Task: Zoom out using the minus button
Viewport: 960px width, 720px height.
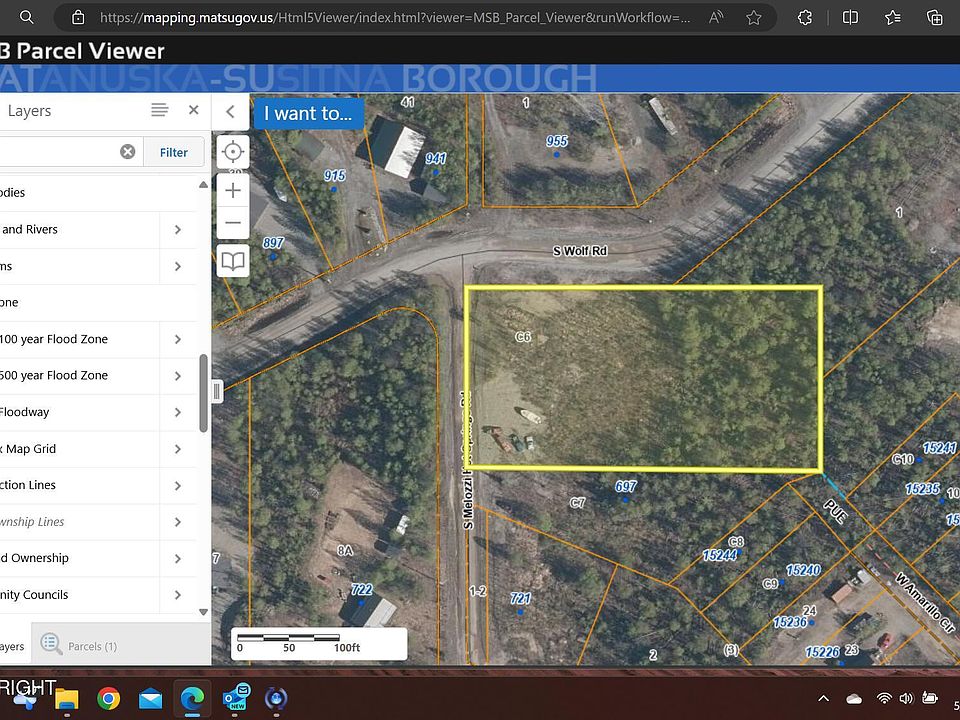Action: click(233, 222)
